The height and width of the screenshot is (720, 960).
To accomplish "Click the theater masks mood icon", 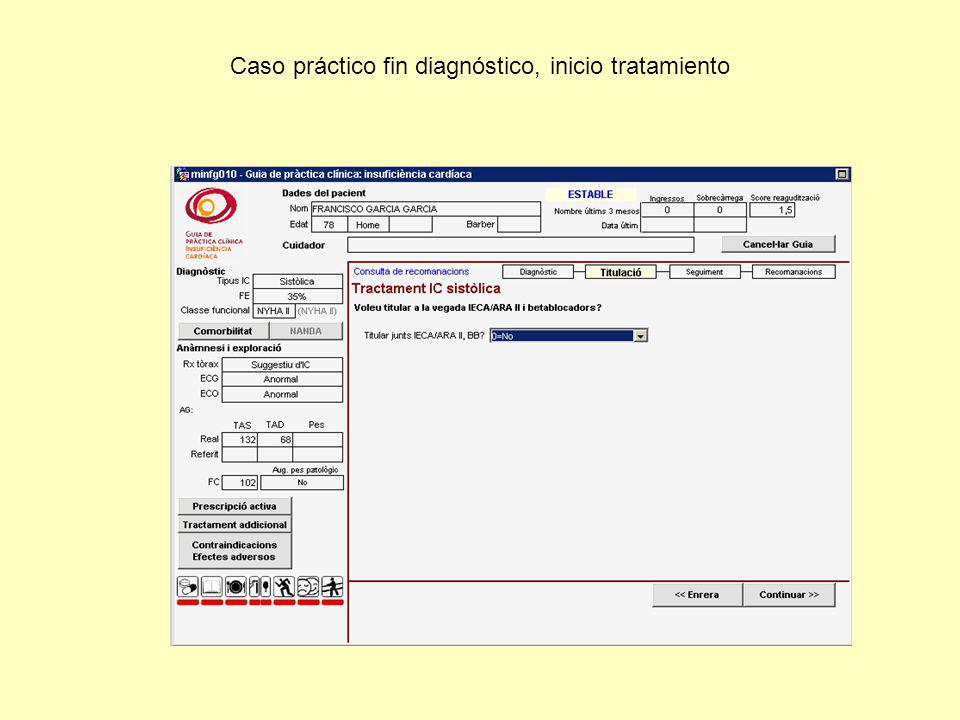I will (308, 587).
